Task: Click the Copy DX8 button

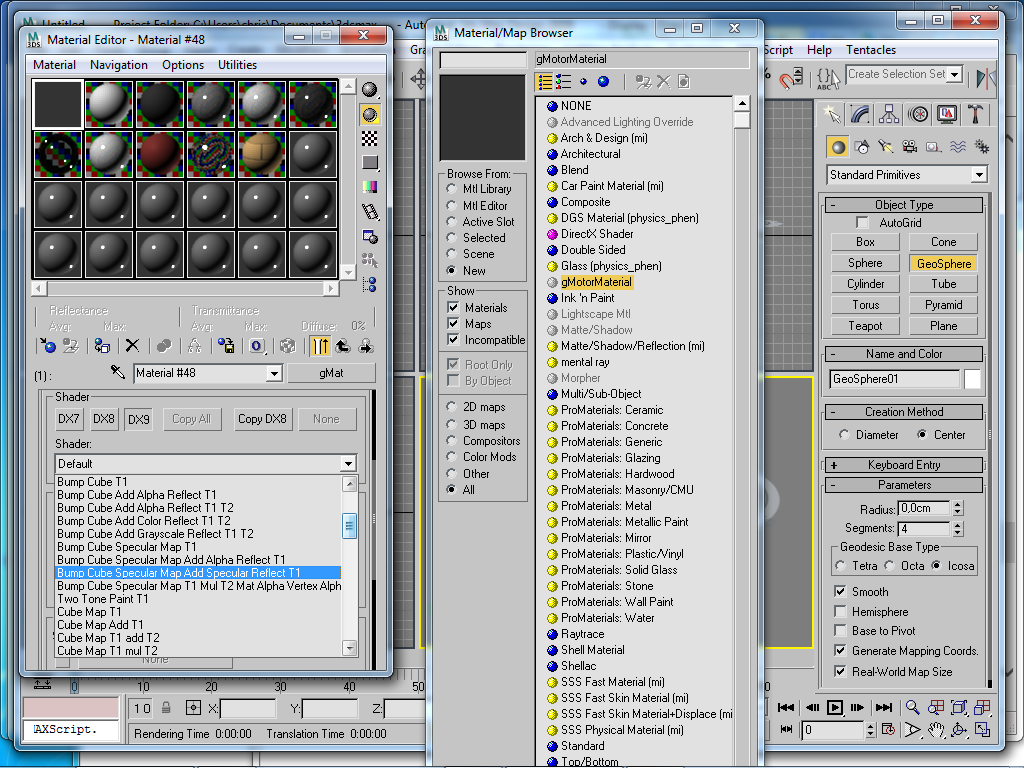Action: pos(262,419)
